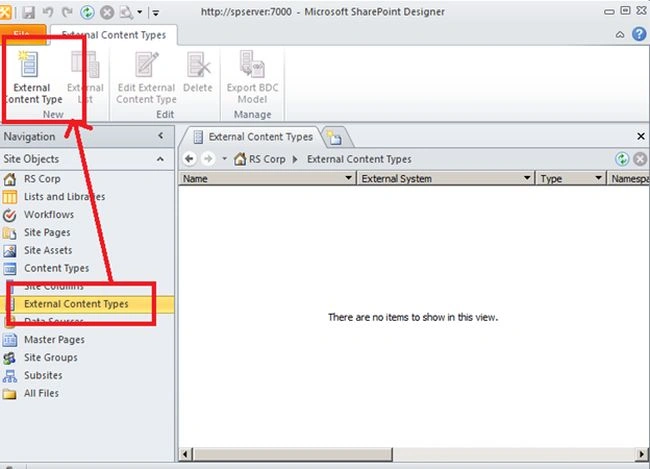Click the RS Corp home icon in navigation
The width and height of the screenshot is (650, 469).
[x=10, y=179]
